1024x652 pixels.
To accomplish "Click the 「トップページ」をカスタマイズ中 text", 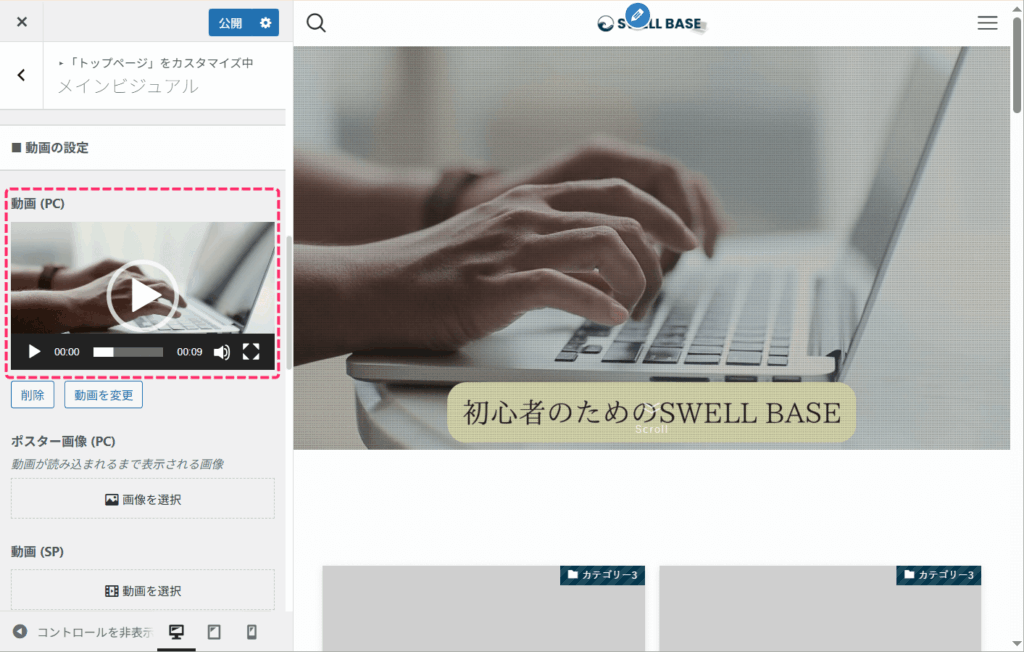I will pos(160,63).
